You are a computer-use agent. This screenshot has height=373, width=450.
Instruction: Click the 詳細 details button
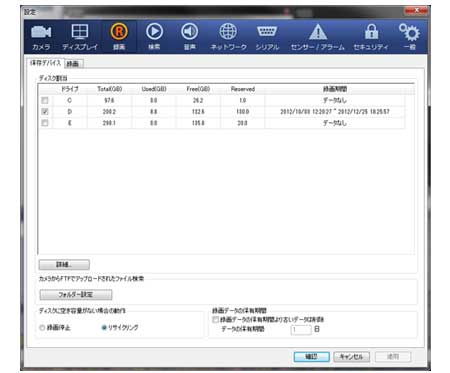64,265
